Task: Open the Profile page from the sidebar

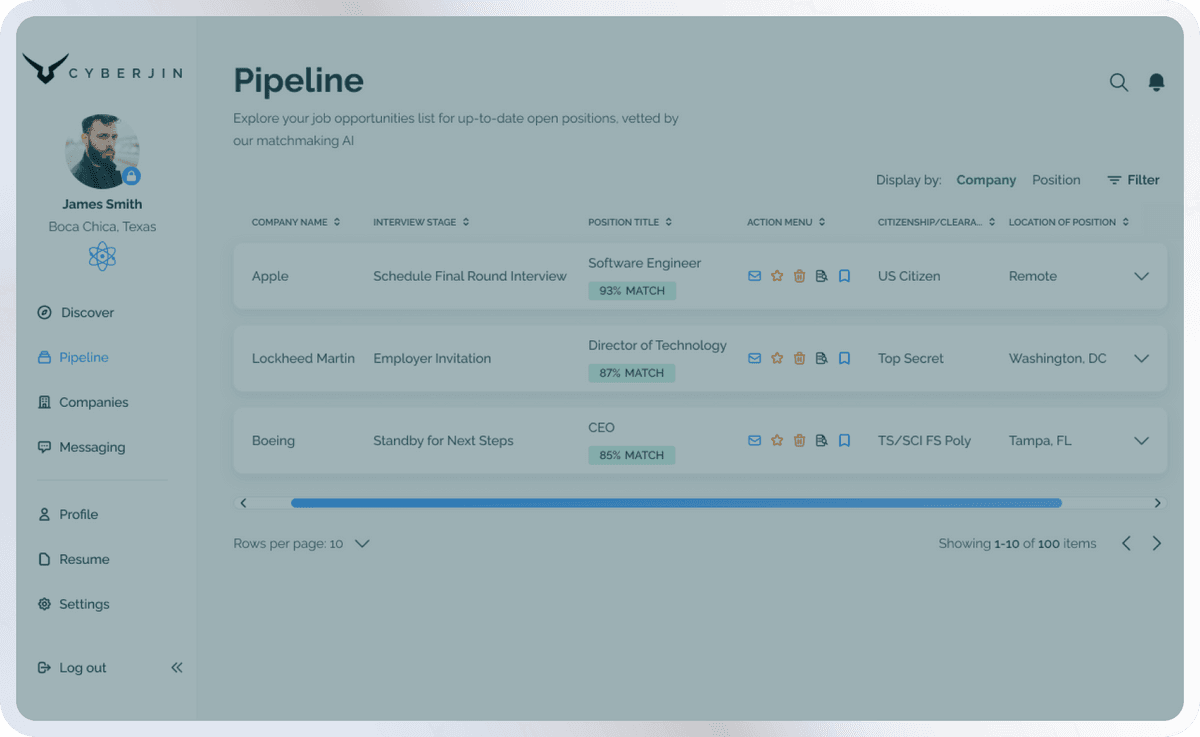Action: pos(68,514)
